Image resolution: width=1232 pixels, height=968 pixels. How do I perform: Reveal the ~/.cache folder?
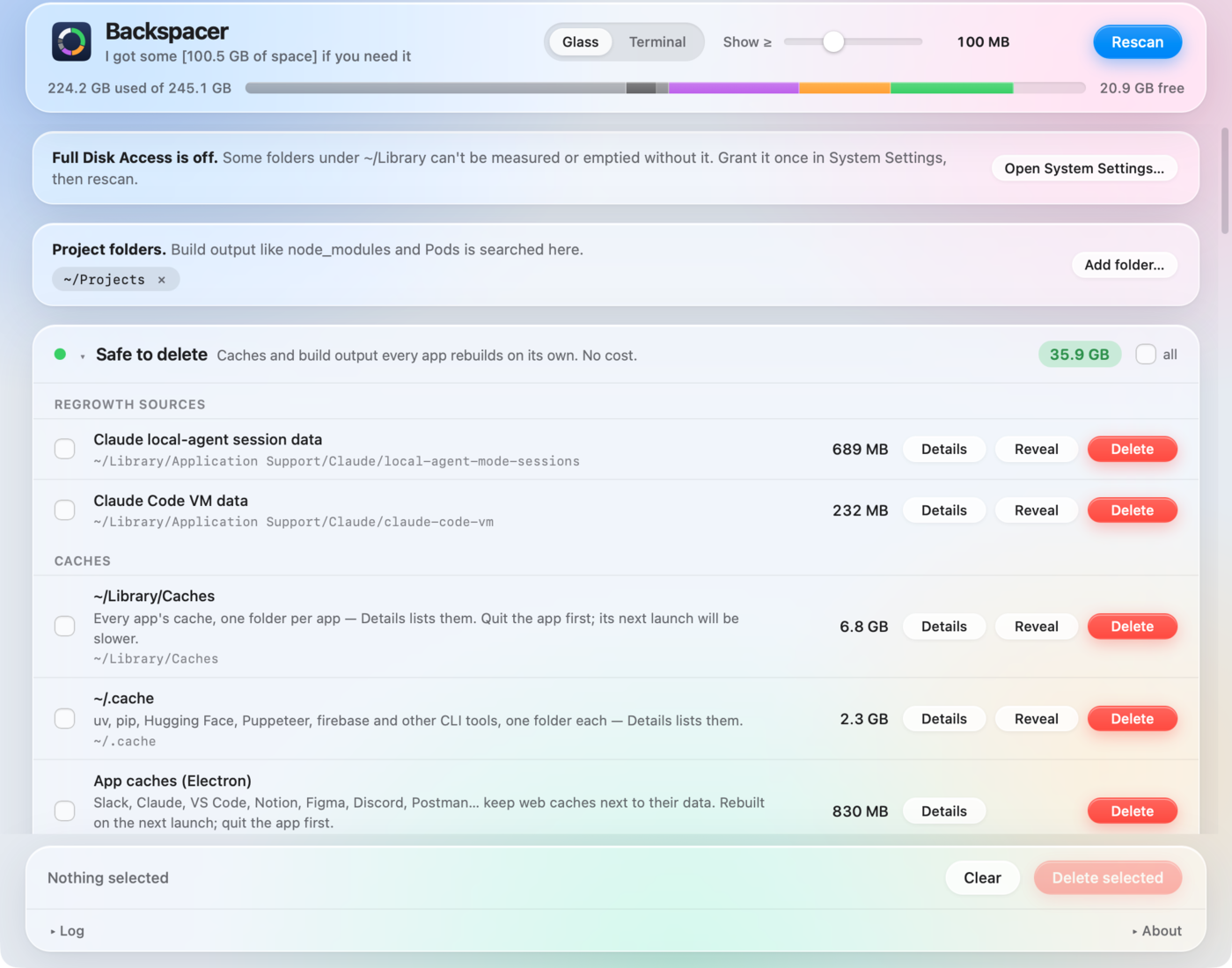(1037, 719)
